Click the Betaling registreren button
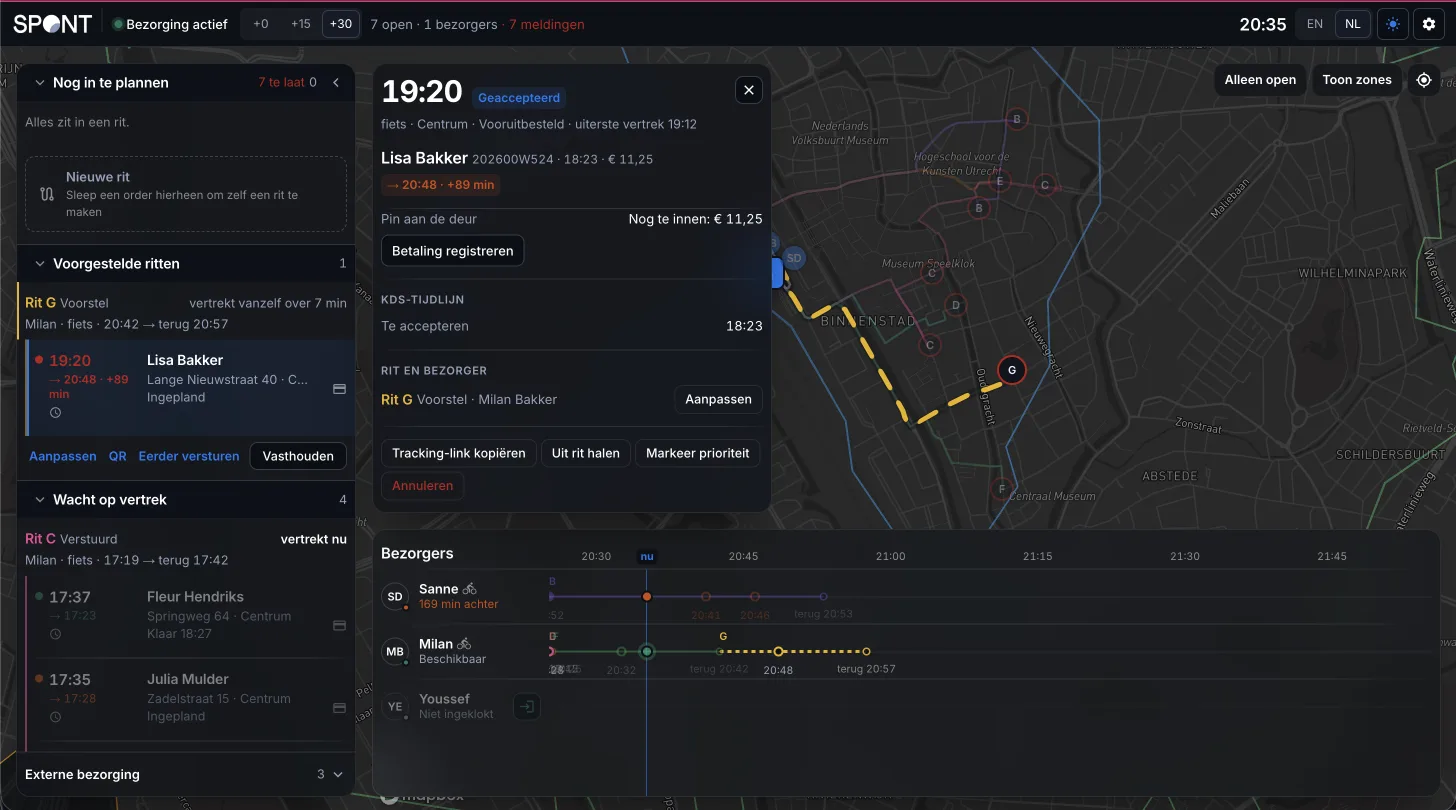This screenshot has width=1456, height=810. pyautogui.click(x=452, y=251)
